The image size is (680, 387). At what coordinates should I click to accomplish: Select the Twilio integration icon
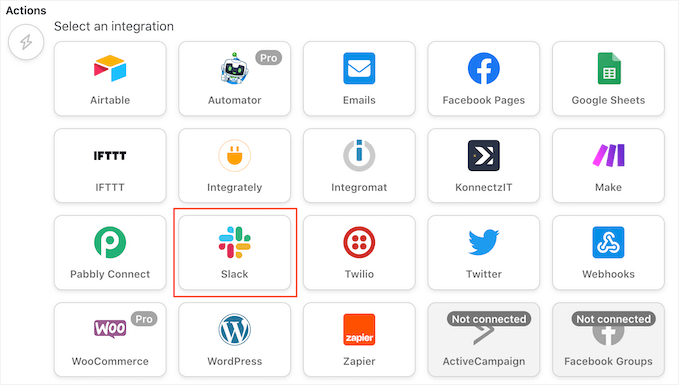pyautogui.click(x=359, y=242)
